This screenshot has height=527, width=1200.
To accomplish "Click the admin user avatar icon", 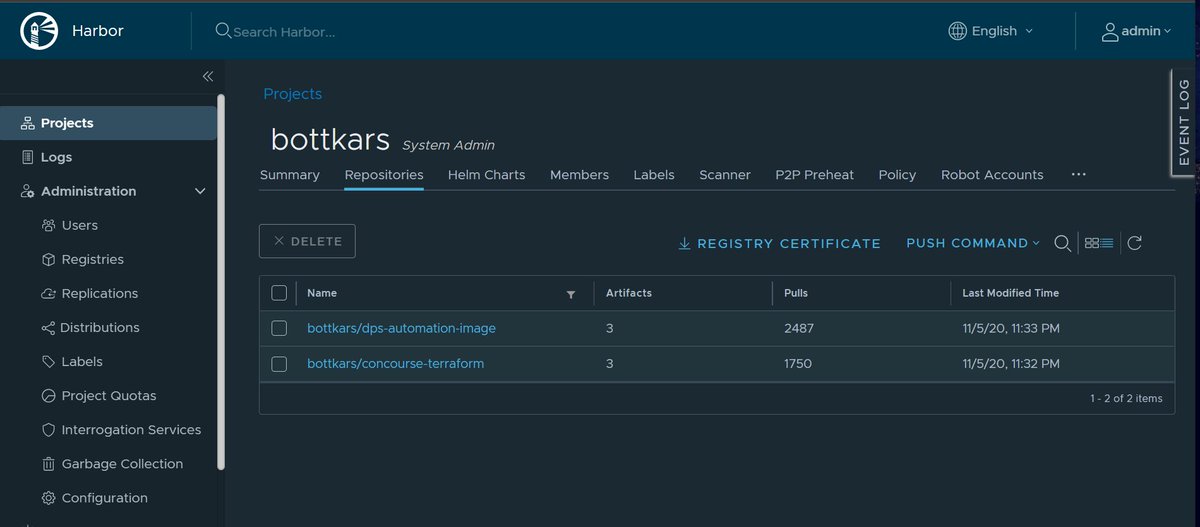I will pyautogui.click(x=1110, y=32).
